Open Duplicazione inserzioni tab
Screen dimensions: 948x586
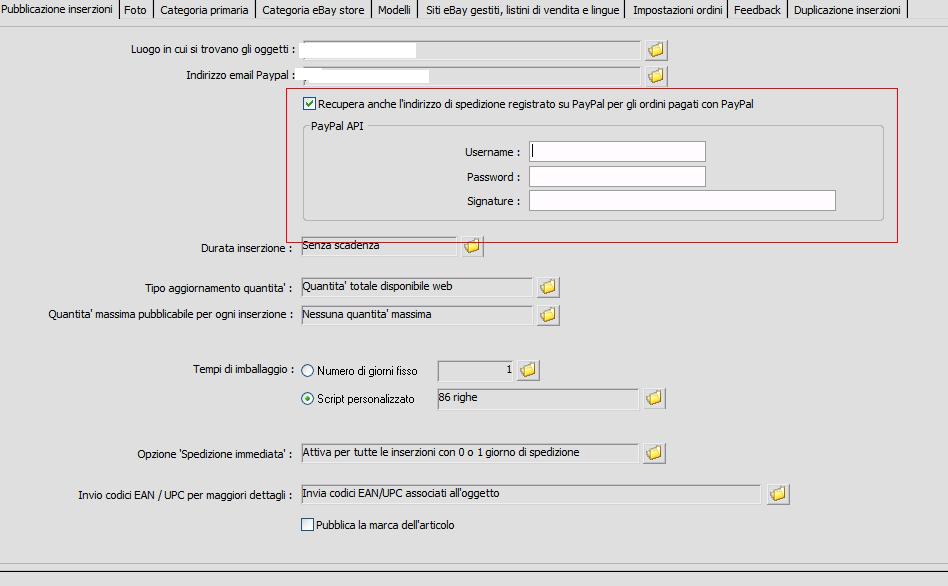(x=847, y=10)
